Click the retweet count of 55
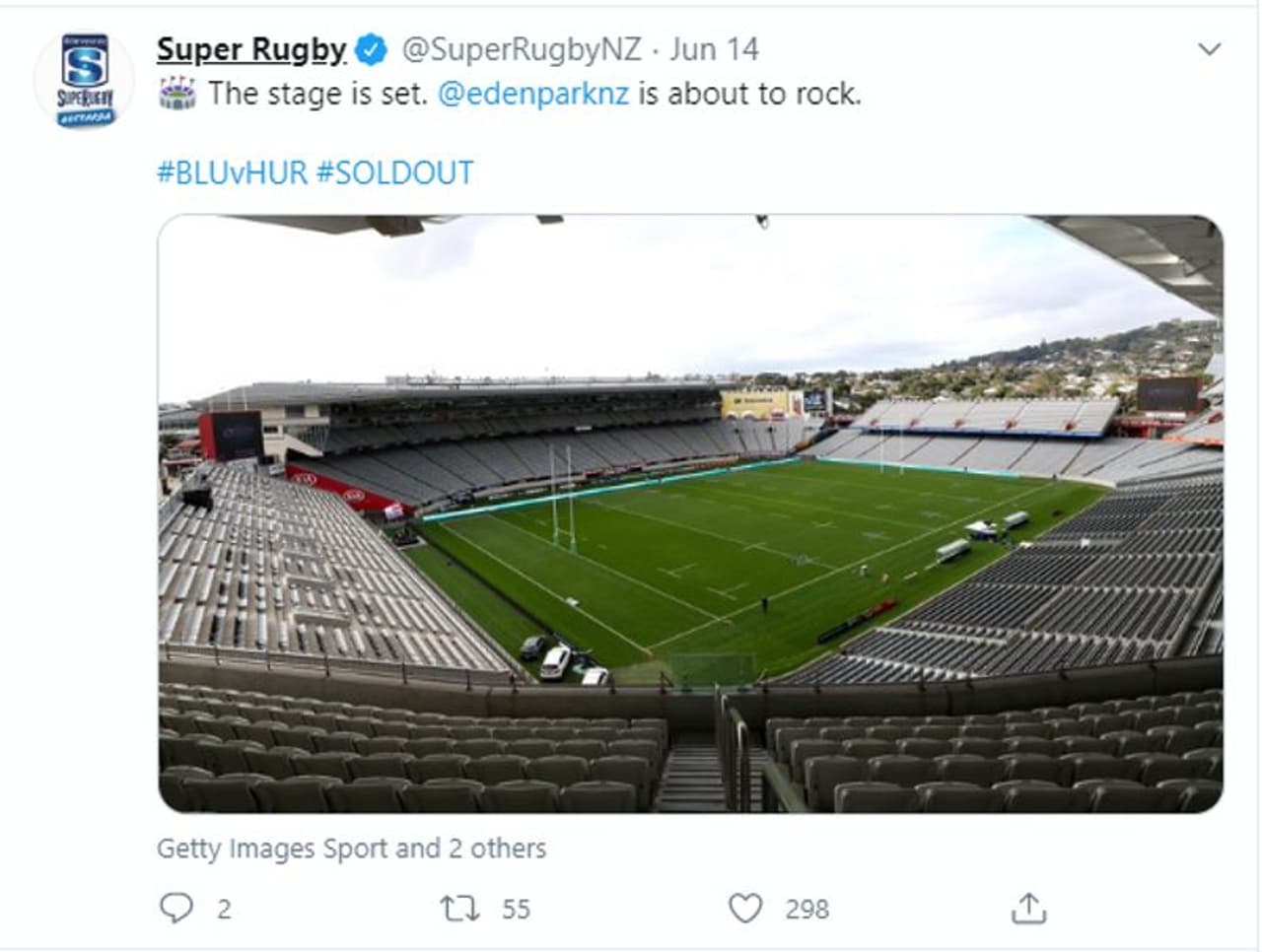1262x952 pixels. [x=516, y=909]
